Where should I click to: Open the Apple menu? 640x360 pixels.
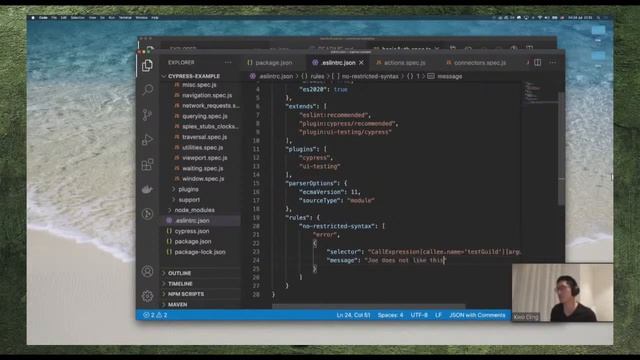click(33, 18)
